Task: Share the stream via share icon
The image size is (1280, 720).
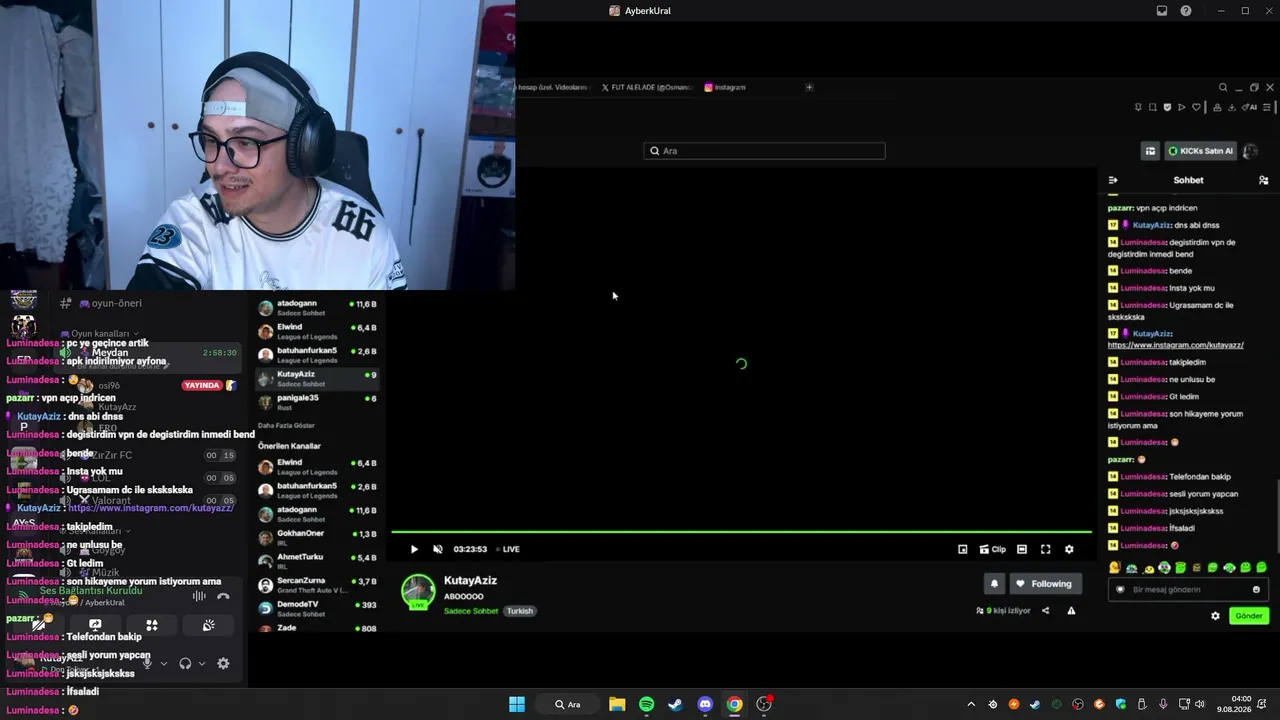Action: [x=1046, y=611]
